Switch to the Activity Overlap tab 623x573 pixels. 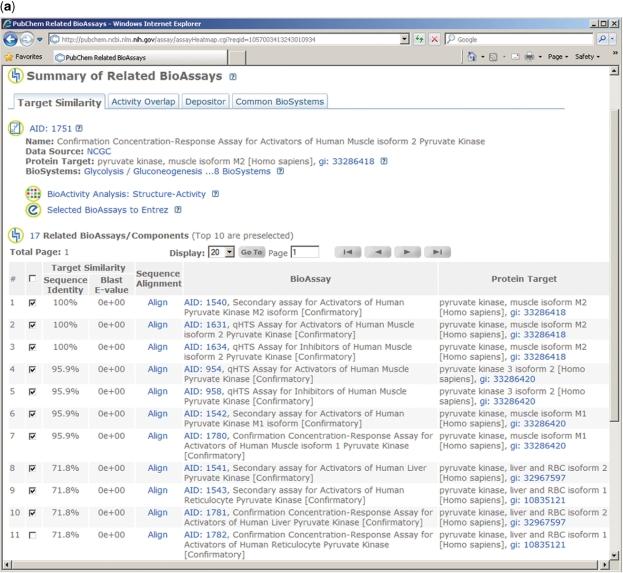(143, 101)
